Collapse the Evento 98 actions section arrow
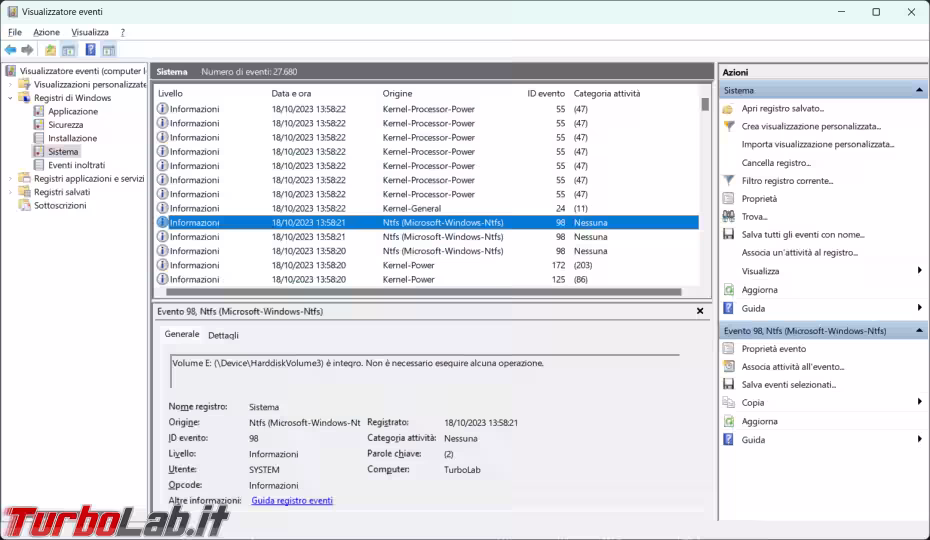 (x=919, y=331)
